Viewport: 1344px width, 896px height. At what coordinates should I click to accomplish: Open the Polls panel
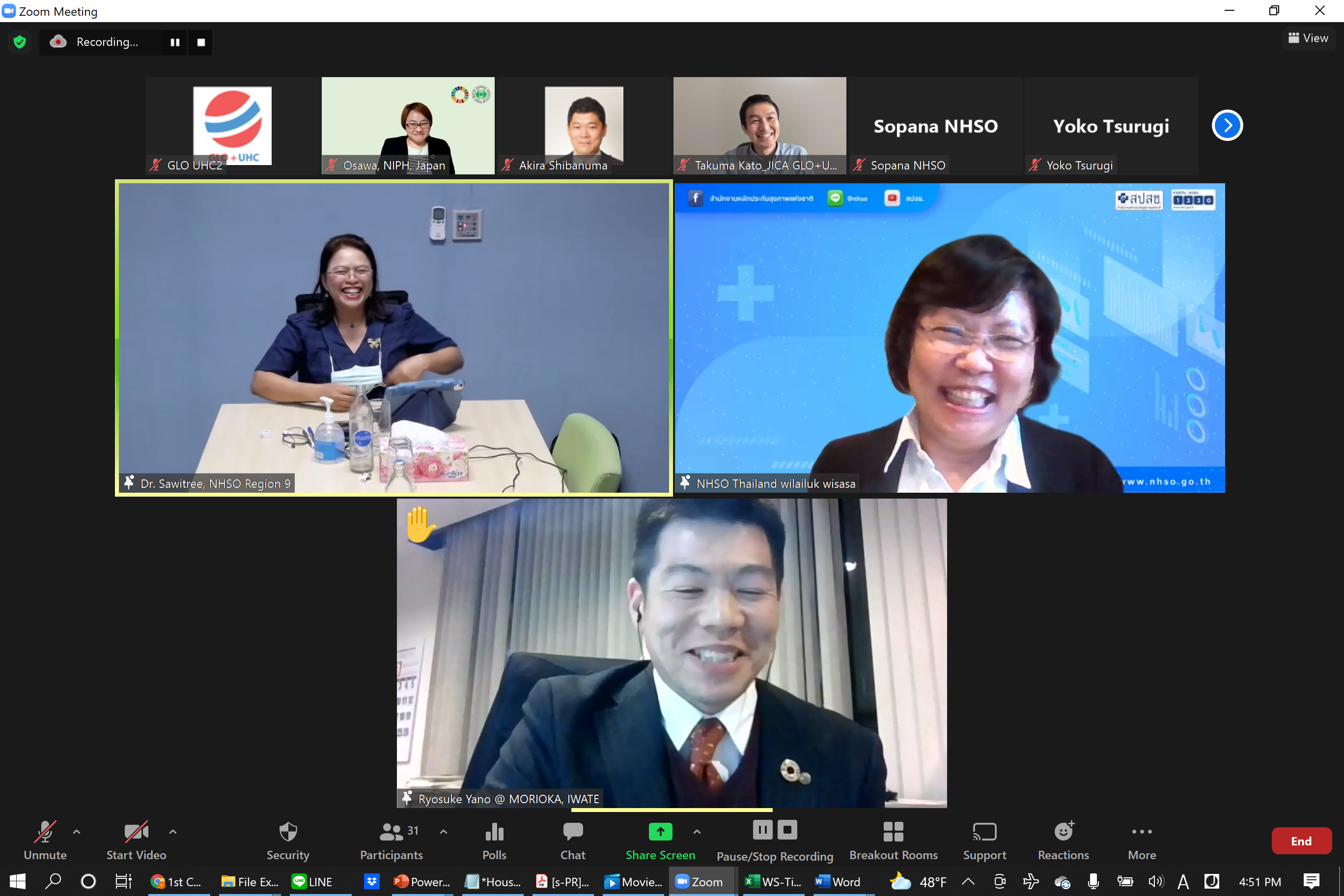click(x=494, y=840)
